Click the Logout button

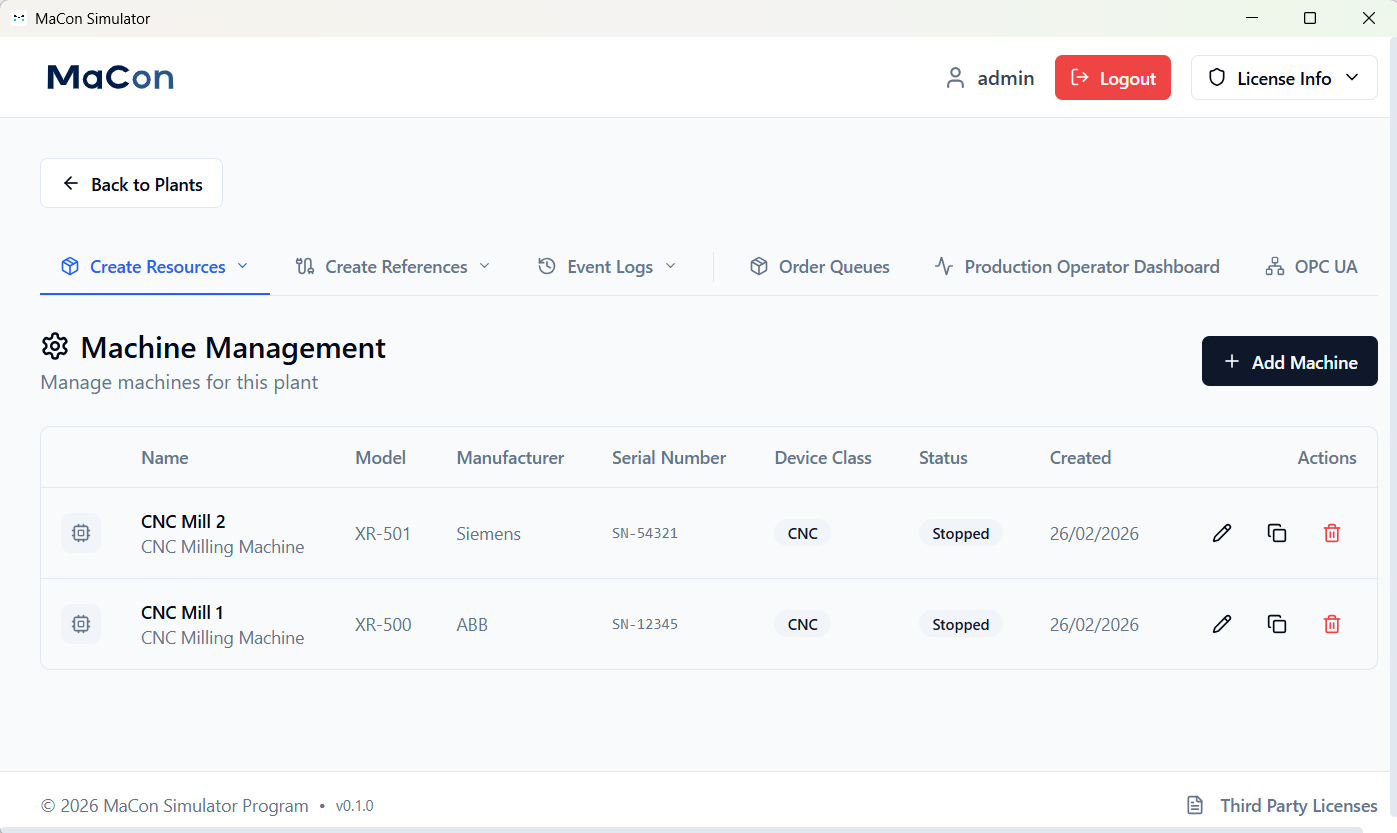coord(1113,77)
